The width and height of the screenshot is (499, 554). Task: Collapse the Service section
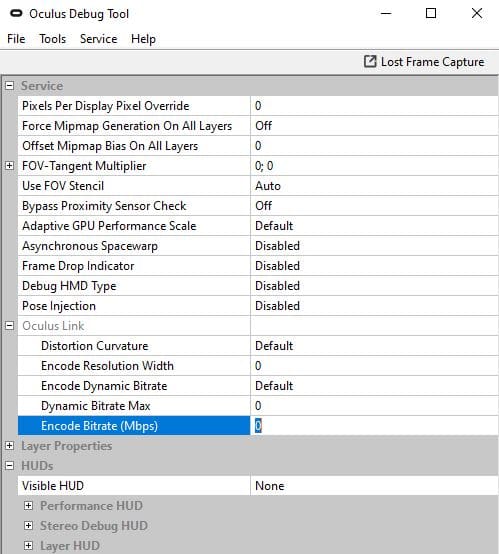coord(10,86)
